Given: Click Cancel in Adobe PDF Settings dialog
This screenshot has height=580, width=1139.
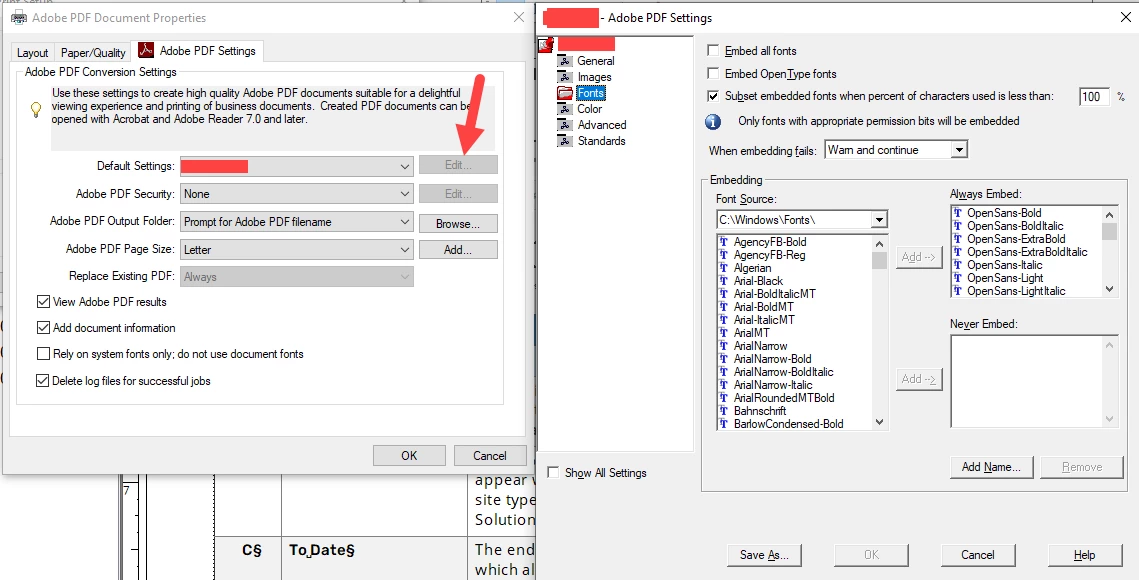Looking at the screenshot, I should pos(977,555).
